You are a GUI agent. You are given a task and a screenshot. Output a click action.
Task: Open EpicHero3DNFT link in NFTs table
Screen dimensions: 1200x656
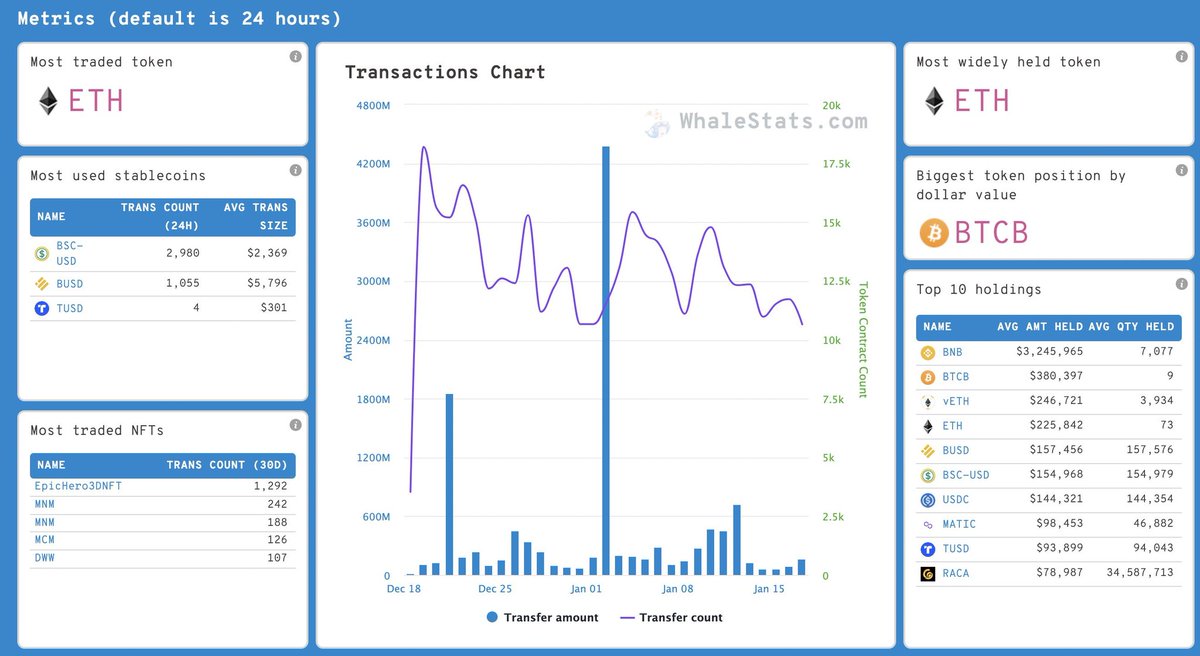click(x=78, y=486)
